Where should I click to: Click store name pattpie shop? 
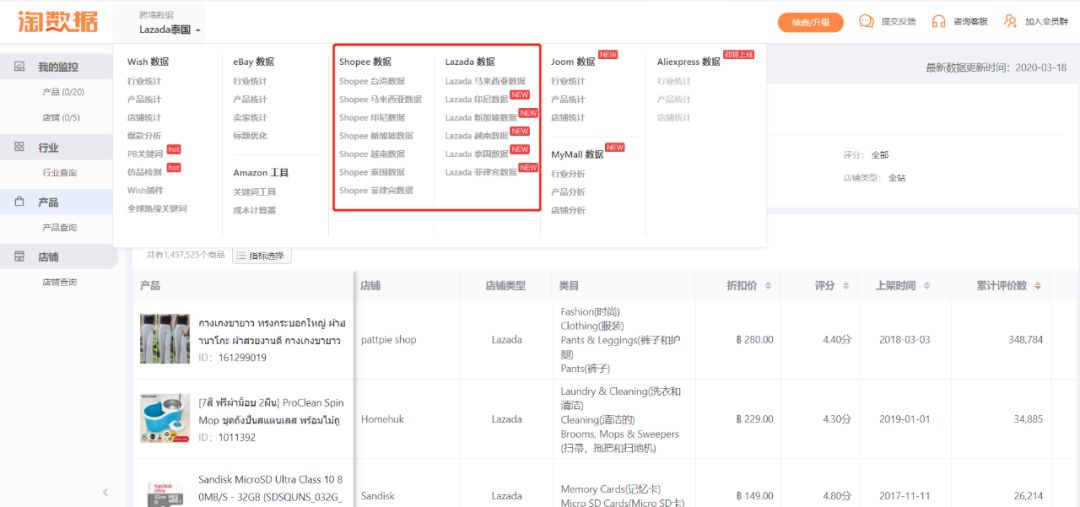(388, 340)
